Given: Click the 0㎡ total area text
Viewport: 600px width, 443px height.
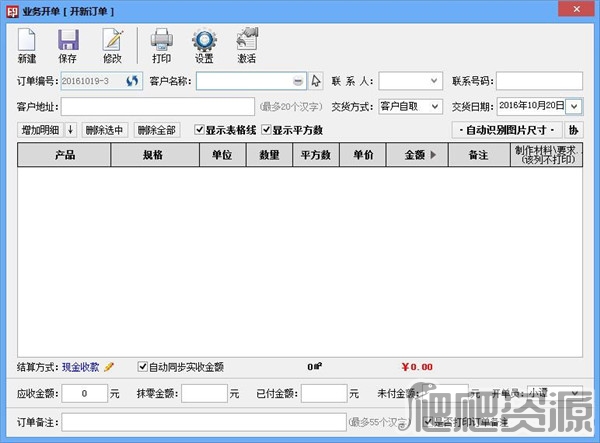Looking at the screenshot, I should [x=315, y=366].
